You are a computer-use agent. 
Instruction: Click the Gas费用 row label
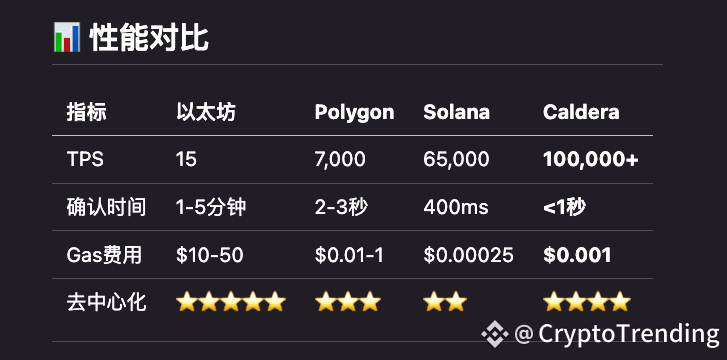tap(104, 255)
